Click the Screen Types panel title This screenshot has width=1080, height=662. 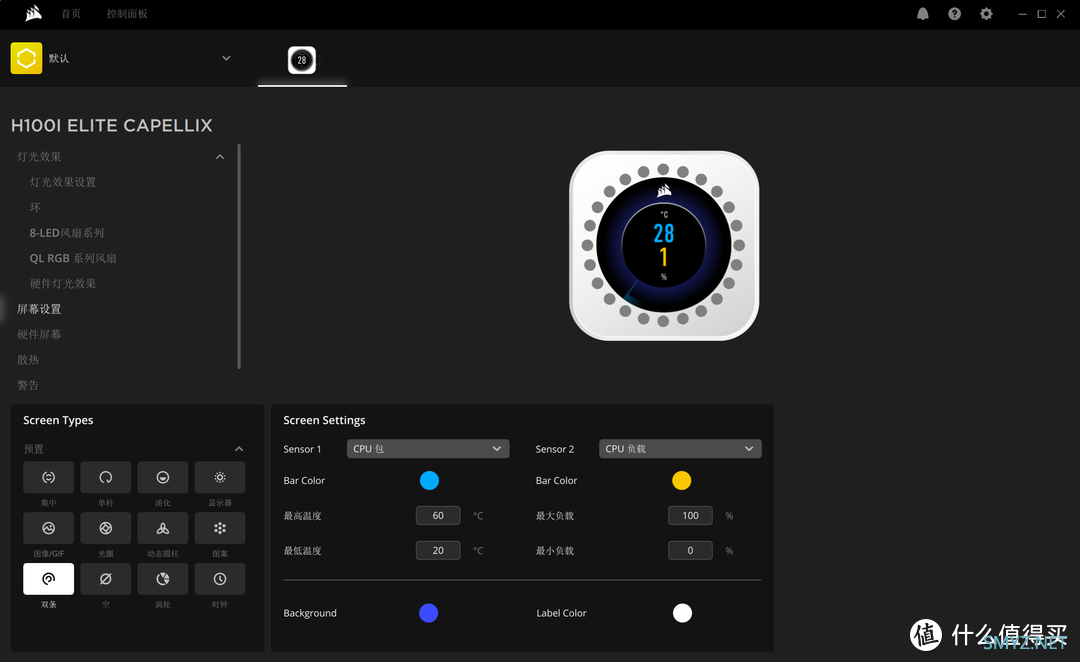pos(58,420)
